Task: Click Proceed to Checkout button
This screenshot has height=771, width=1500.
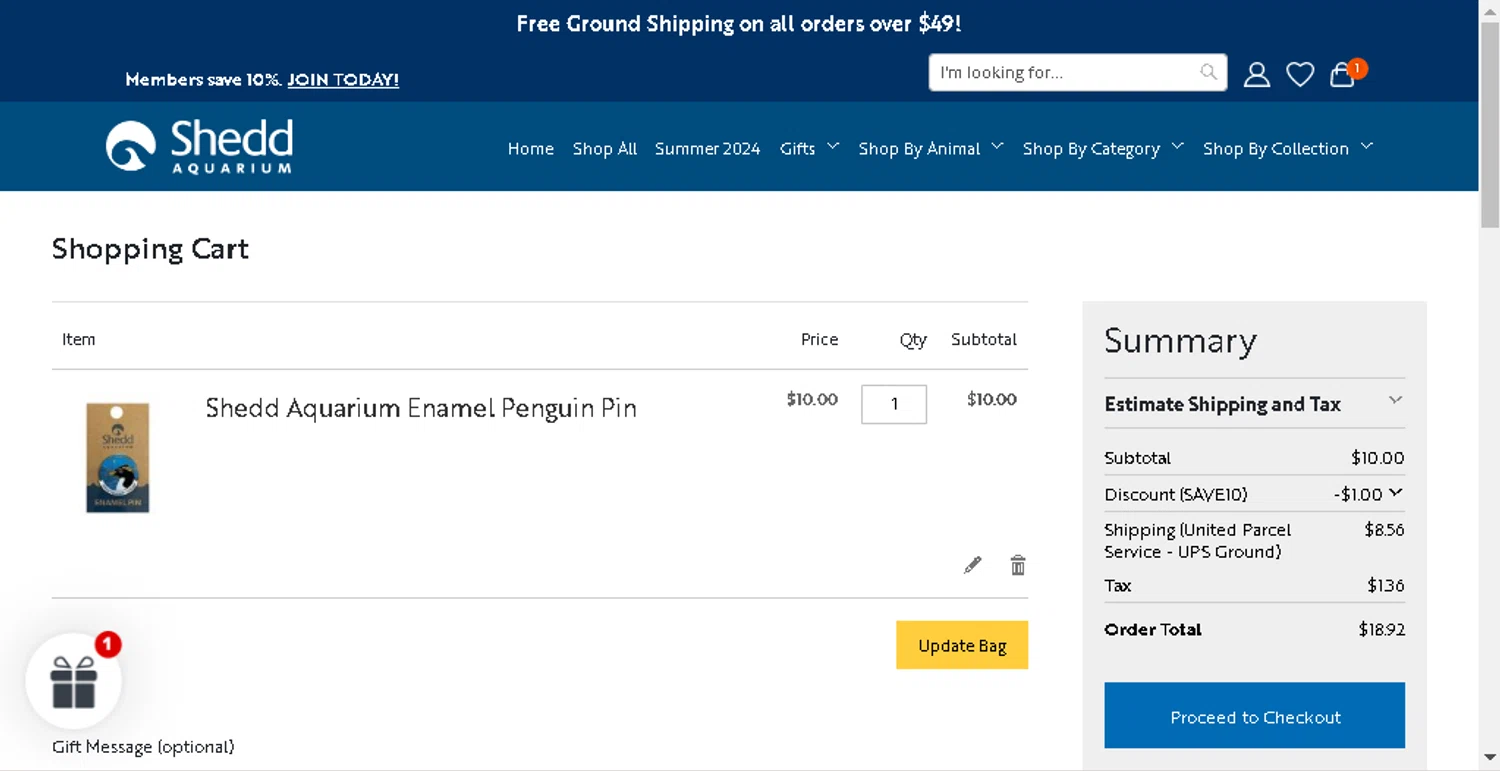Action: pos(1254,716)
